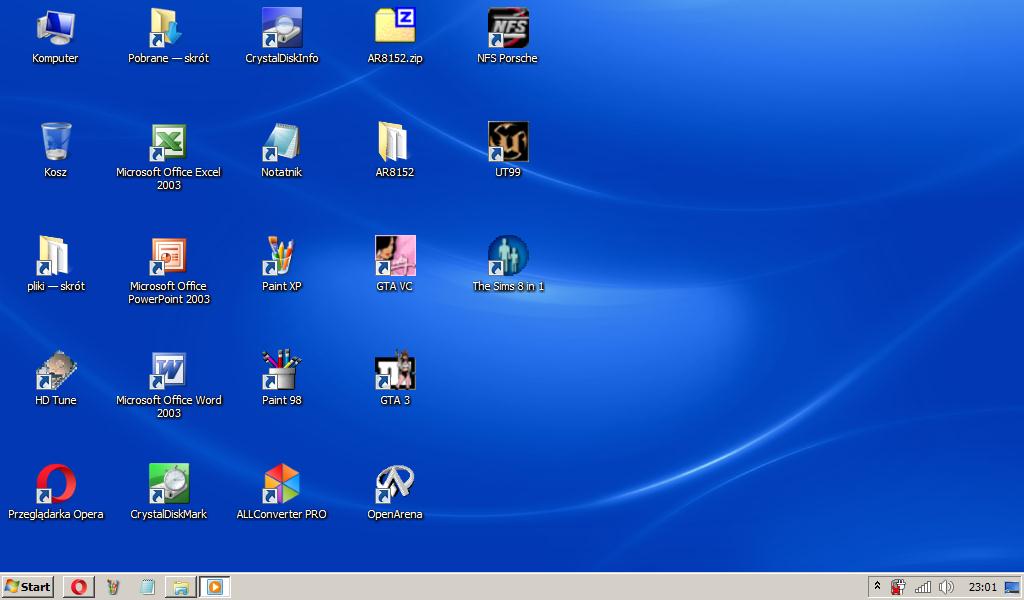The image size is (1024, 600).
Task: Click the show desktop tray button
Action: (x=1012, y=587)
